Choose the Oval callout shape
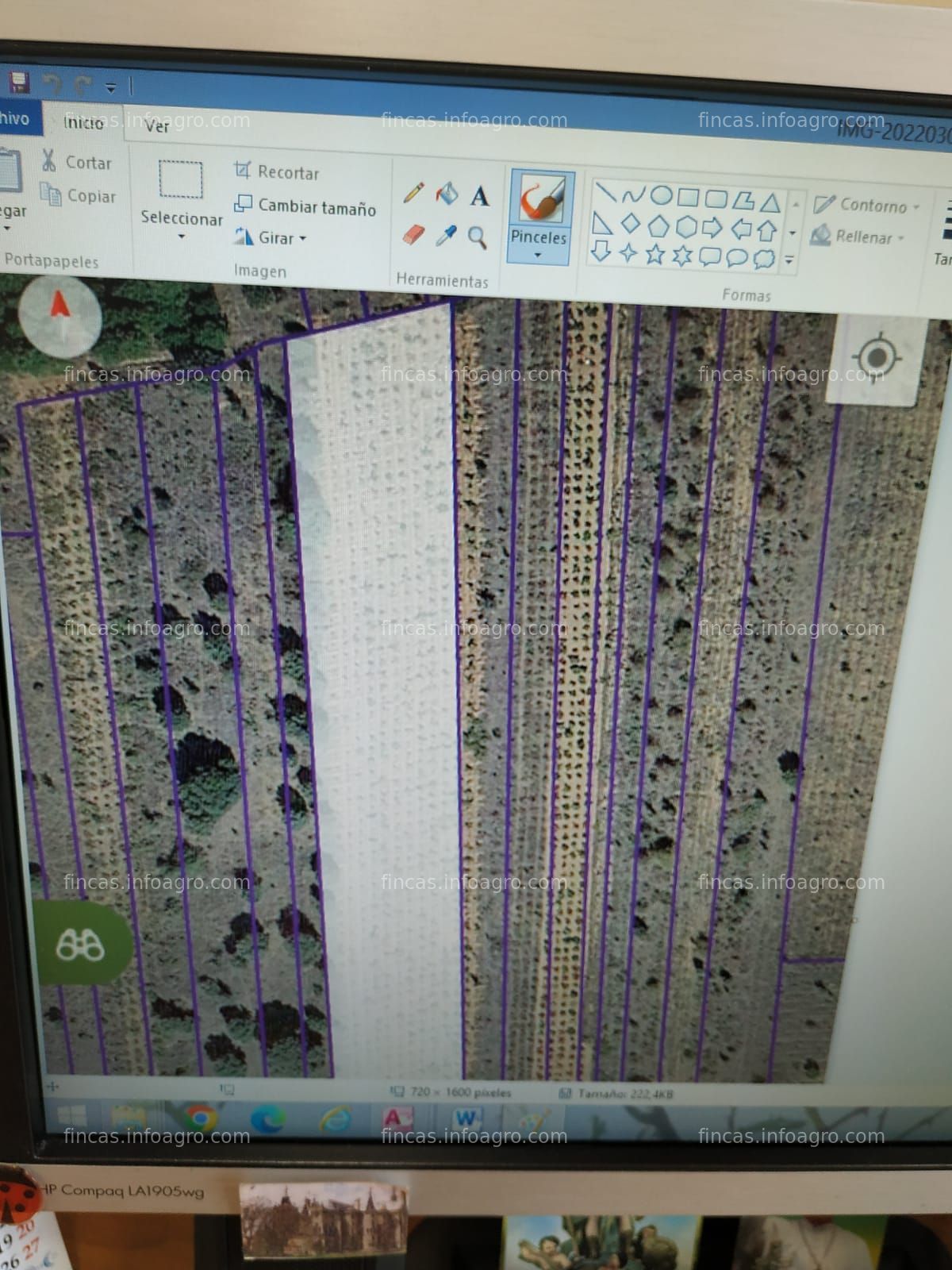The height and width of the screenshot is (1270, 952). [737, 258]
